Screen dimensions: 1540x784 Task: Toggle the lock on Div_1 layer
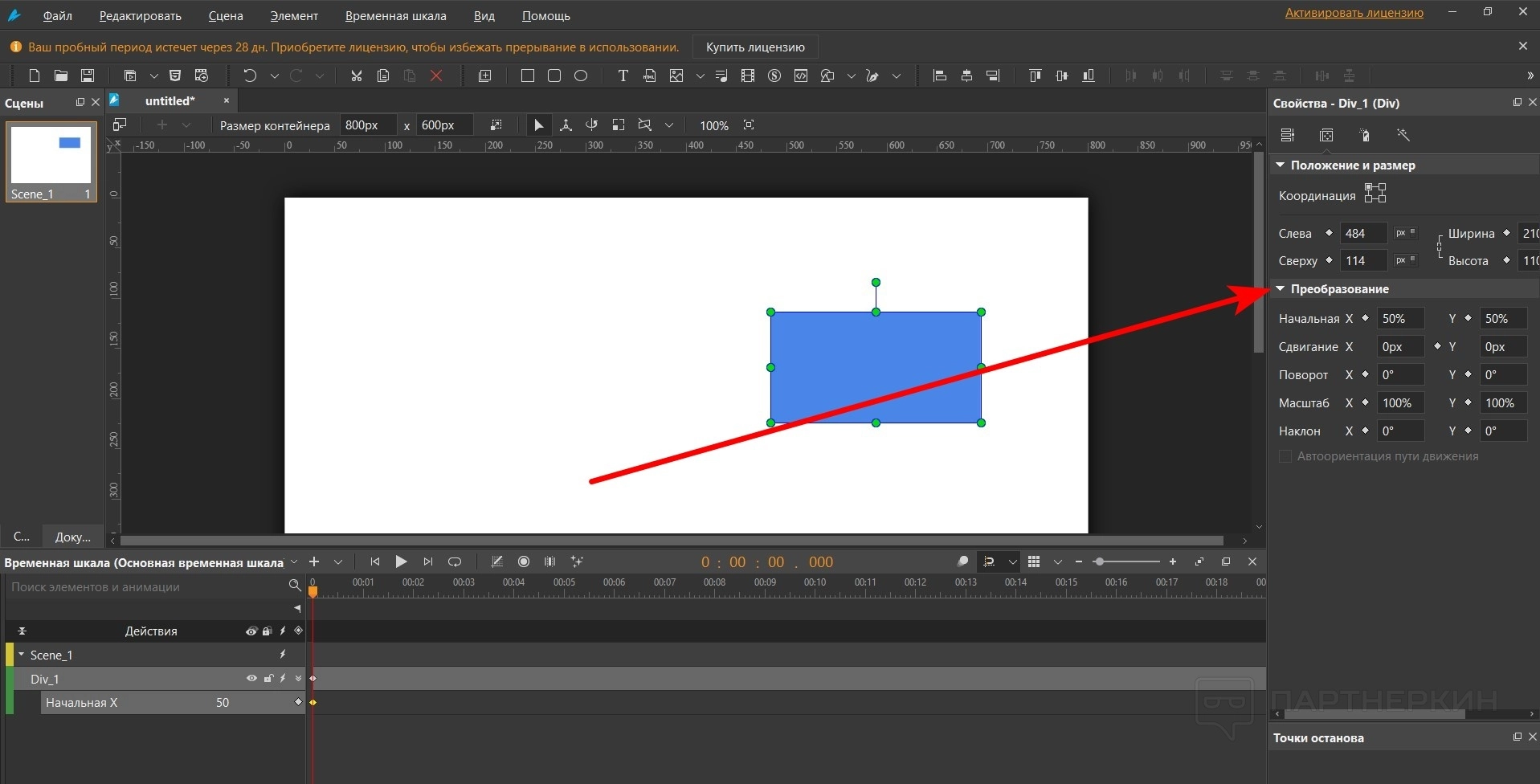tap(268, 679)
